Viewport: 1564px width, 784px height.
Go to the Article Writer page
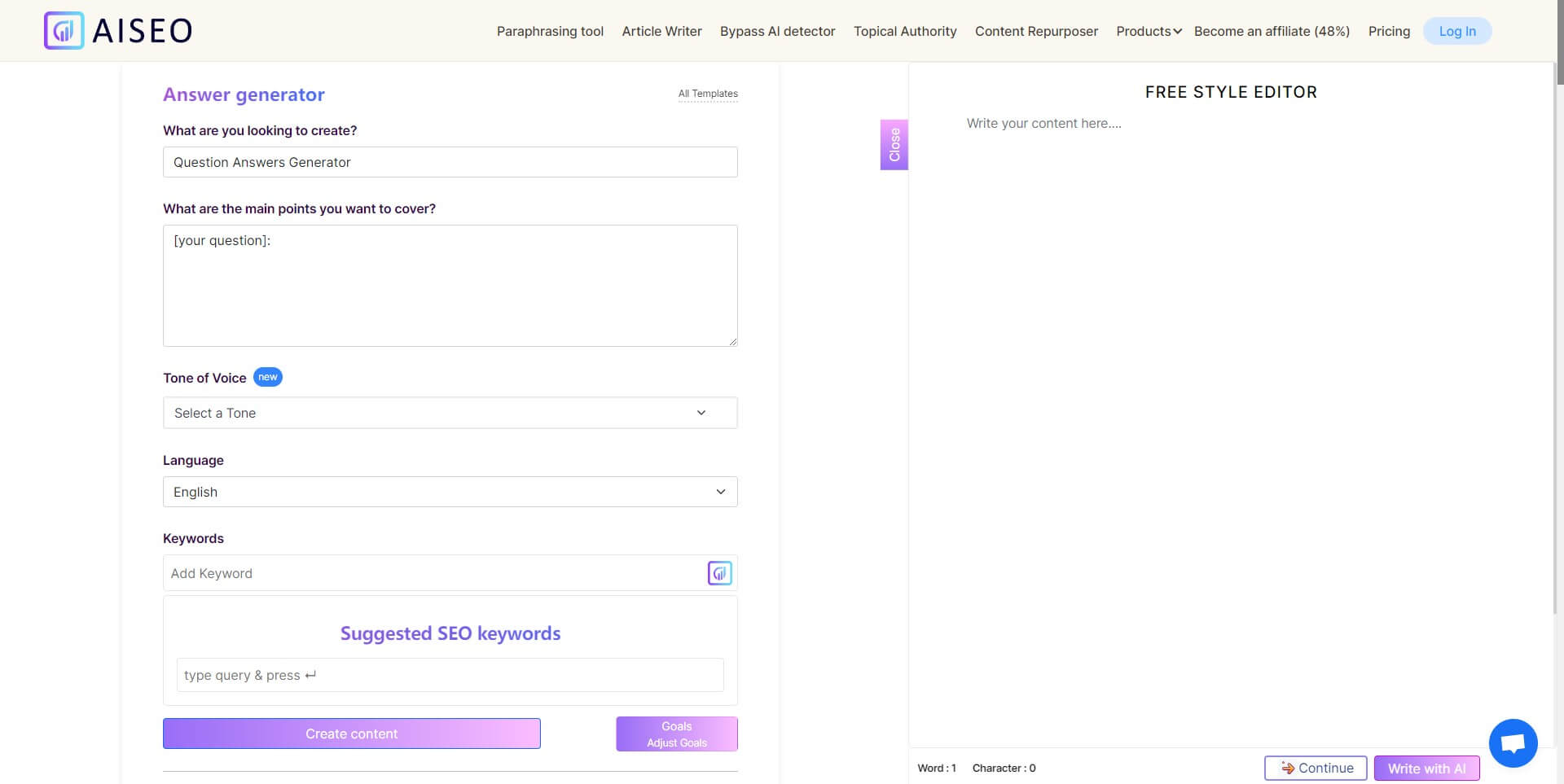(661, 31)
